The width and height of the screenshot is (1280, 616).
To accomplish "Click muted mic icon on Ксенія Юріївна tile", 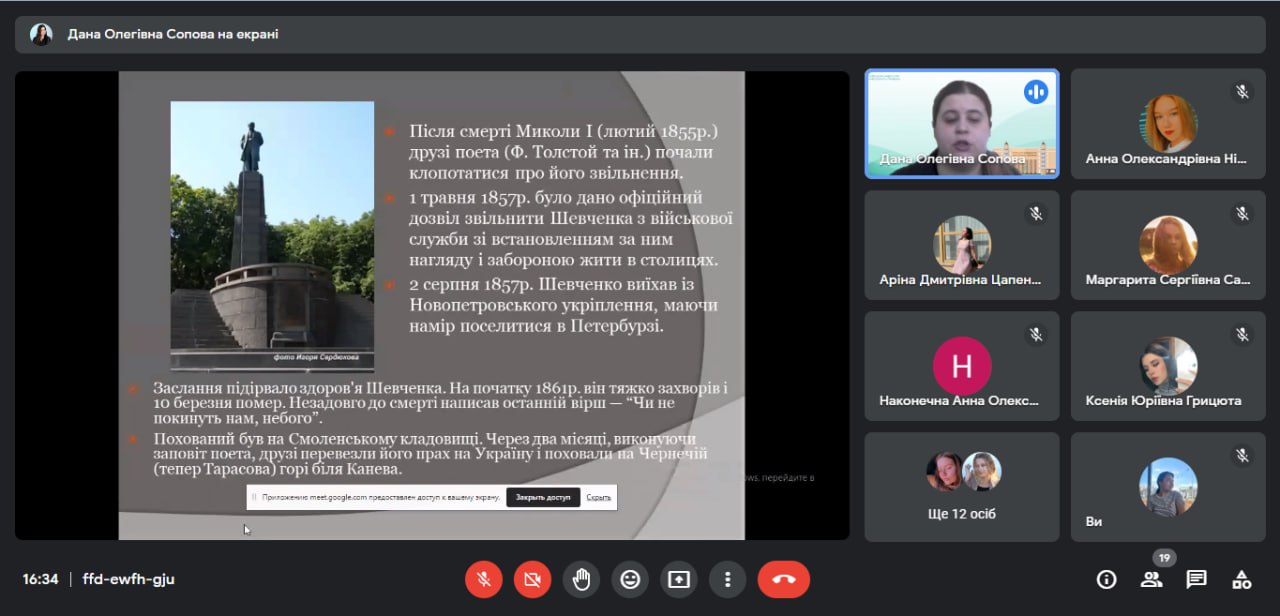I will coord(1242,335).
